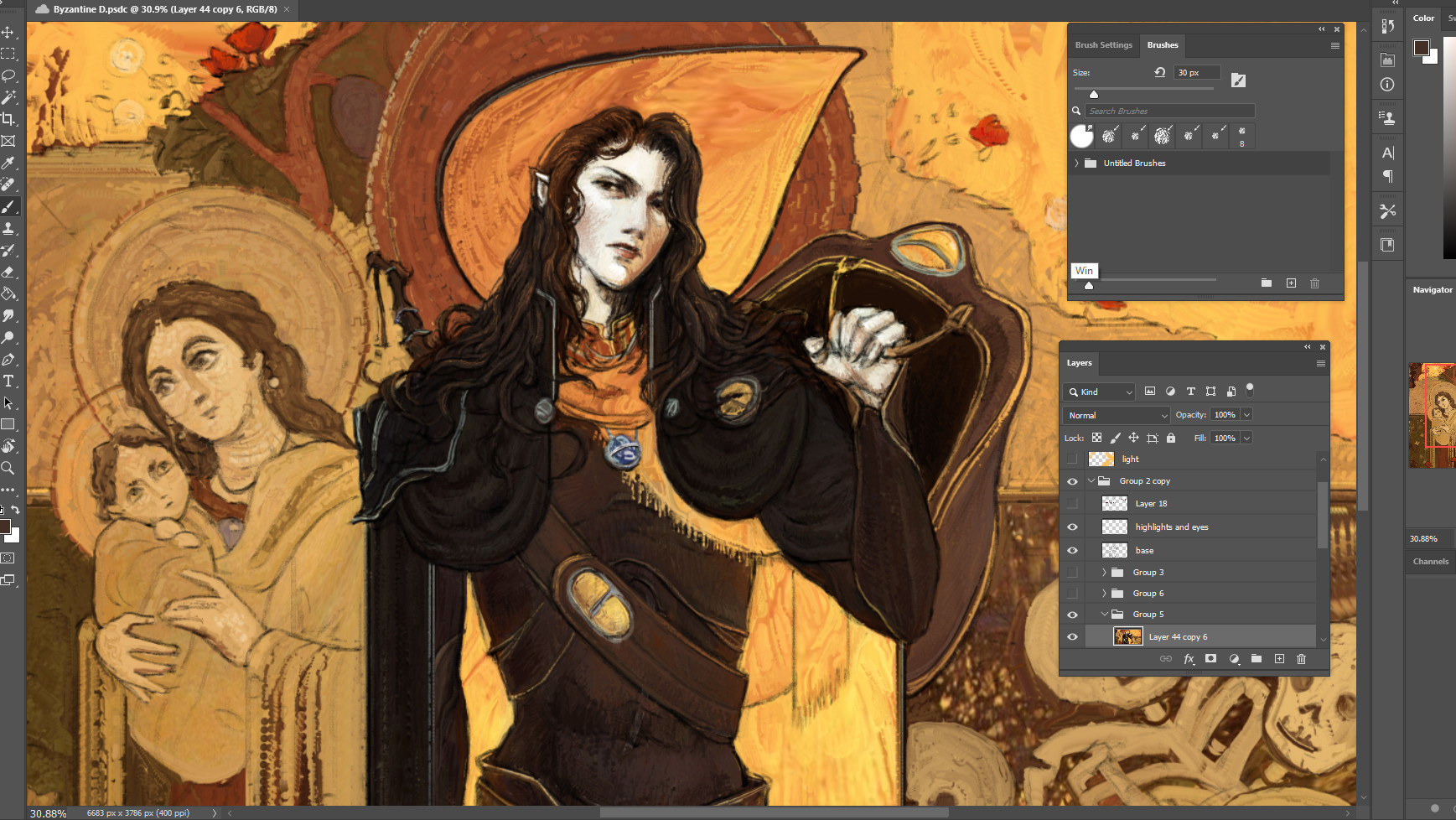Select the Clone Stamp tool

(8, 228)
